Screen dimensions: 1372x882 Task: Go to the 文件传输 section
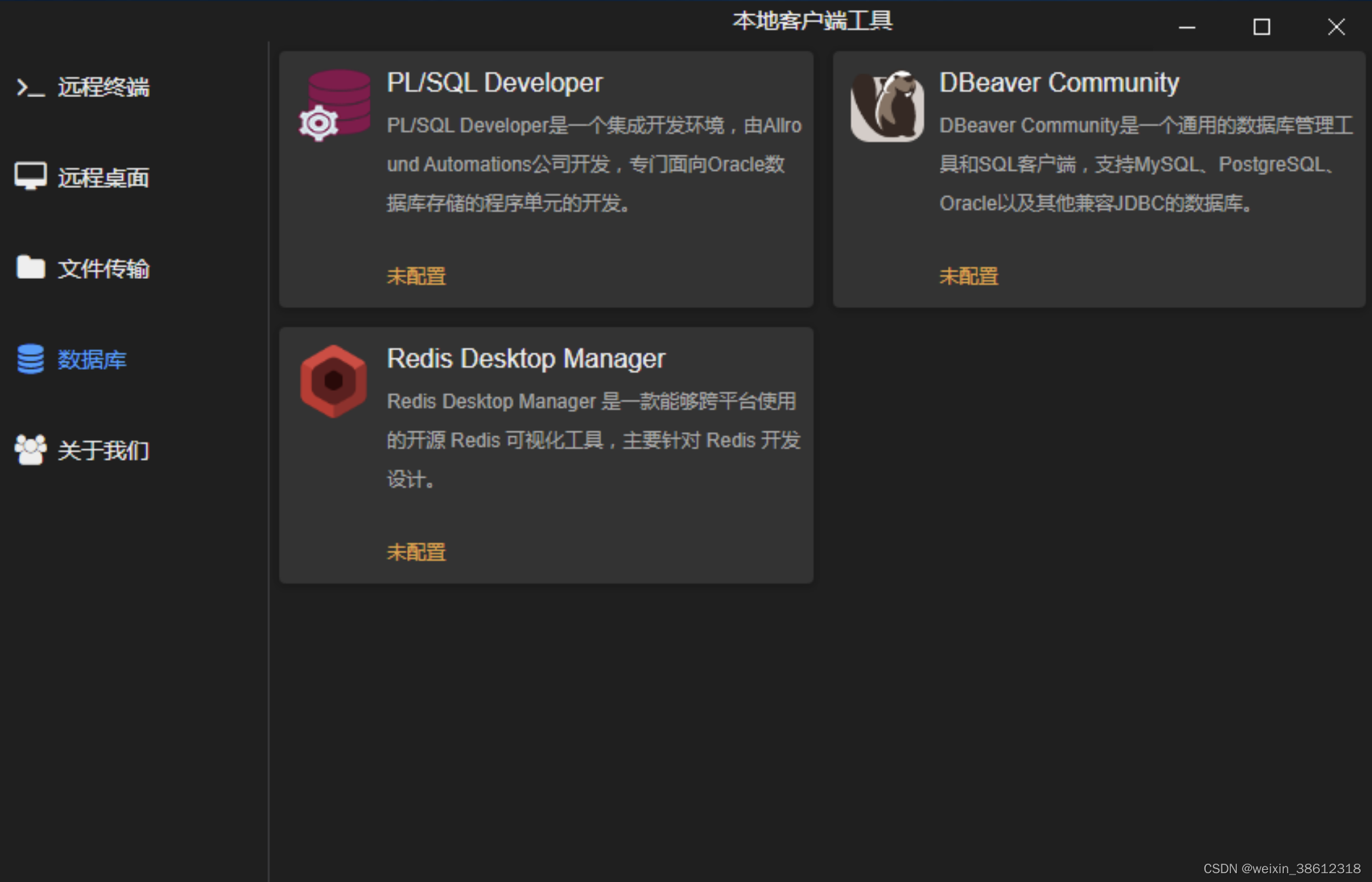point(103,269)
